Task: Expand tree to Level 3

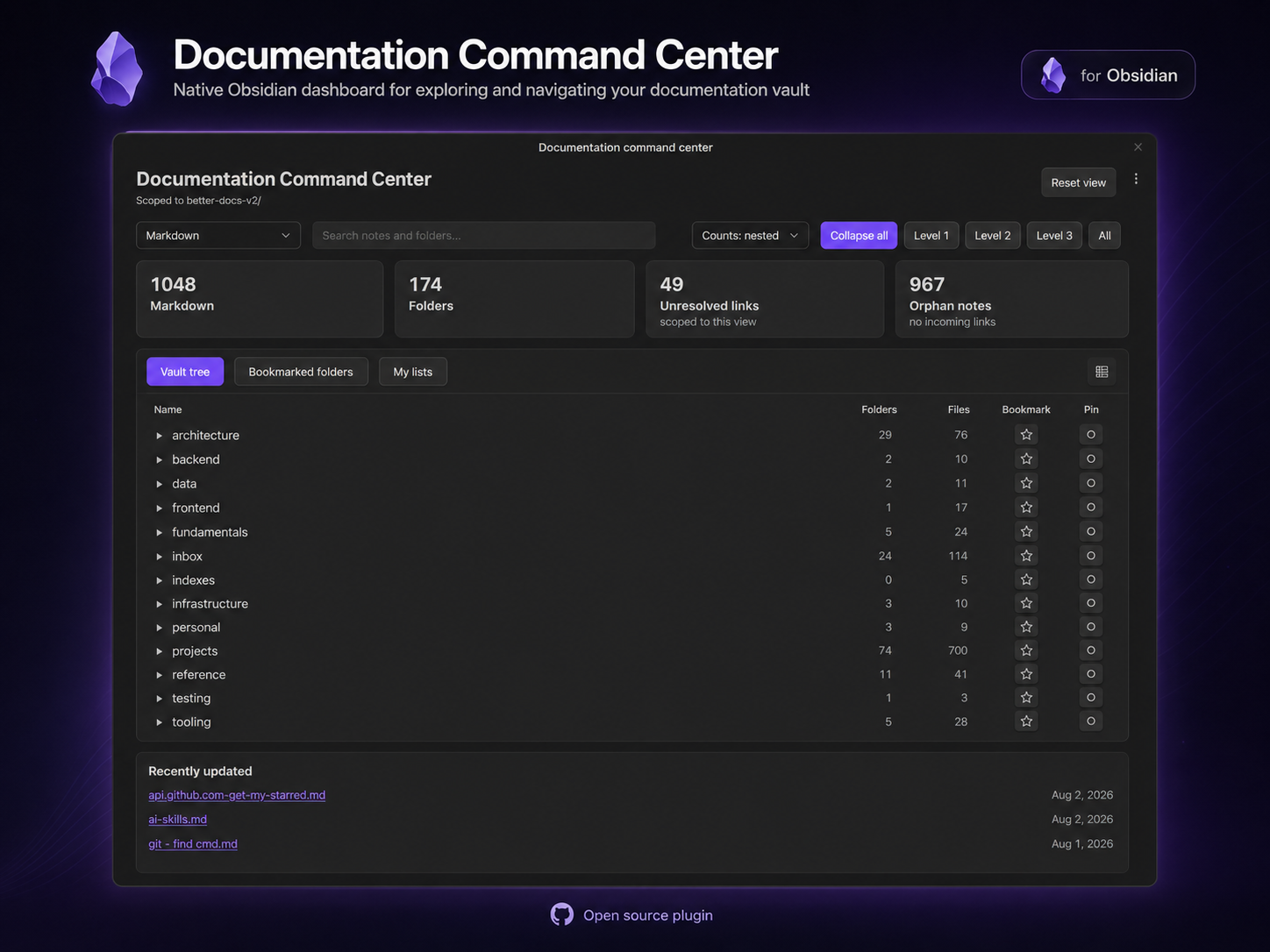Action: (x=1054, y=235)
